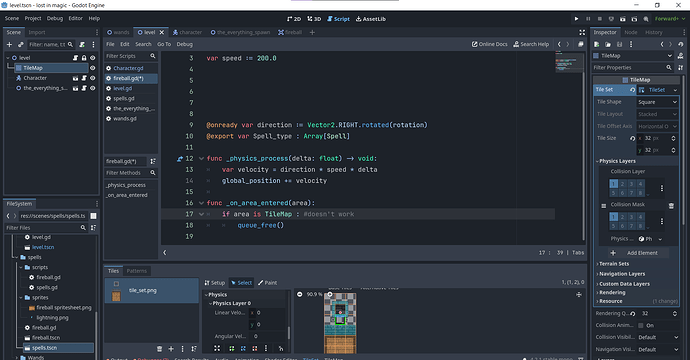Select the Setup tool in the tile editor
The width and height of the screenshot is (690, 360).
click(215, 283)
